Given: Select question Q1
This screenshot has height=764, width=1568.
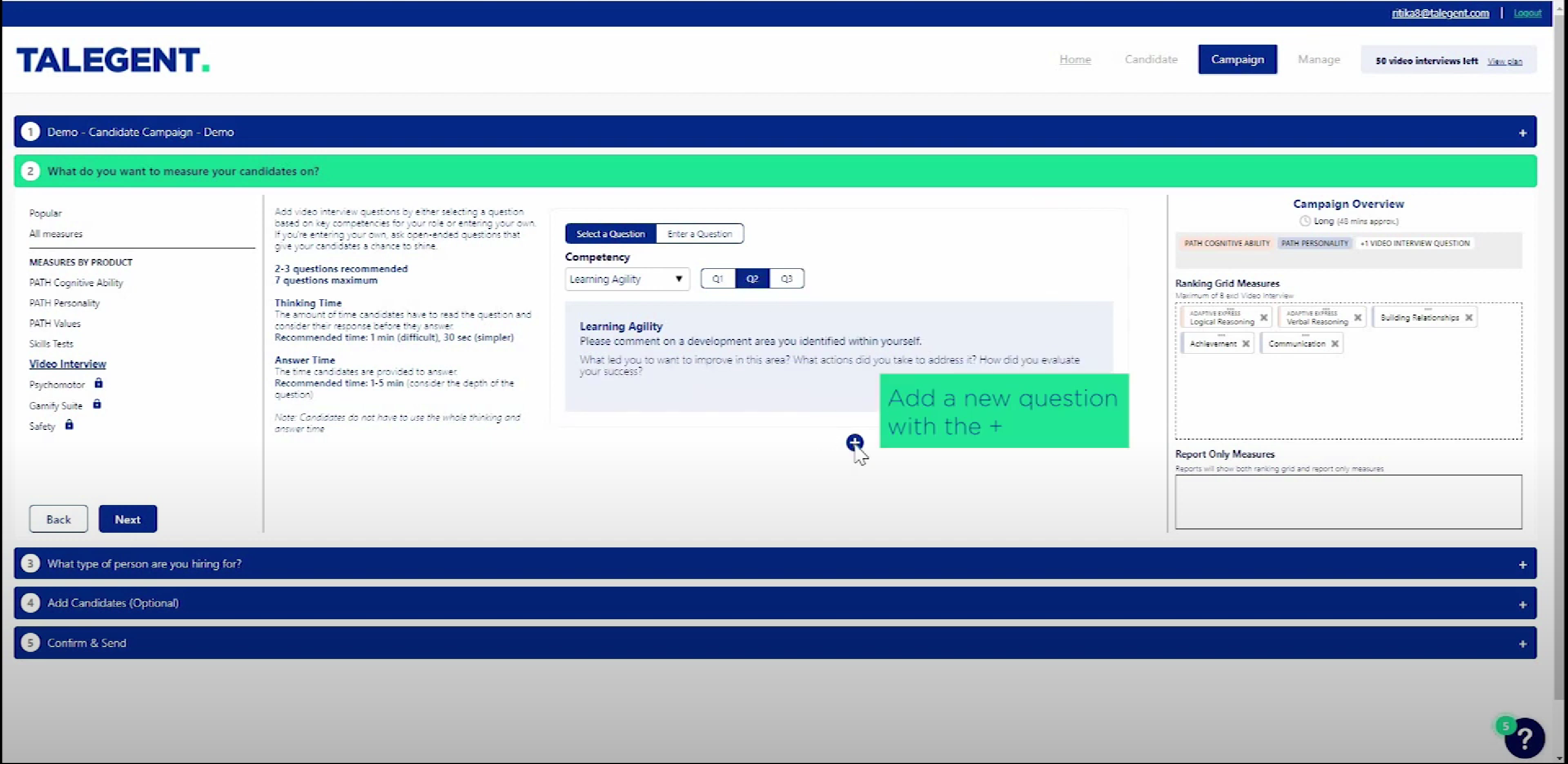Looking at the screenshot, I should (x=718, y=279).
